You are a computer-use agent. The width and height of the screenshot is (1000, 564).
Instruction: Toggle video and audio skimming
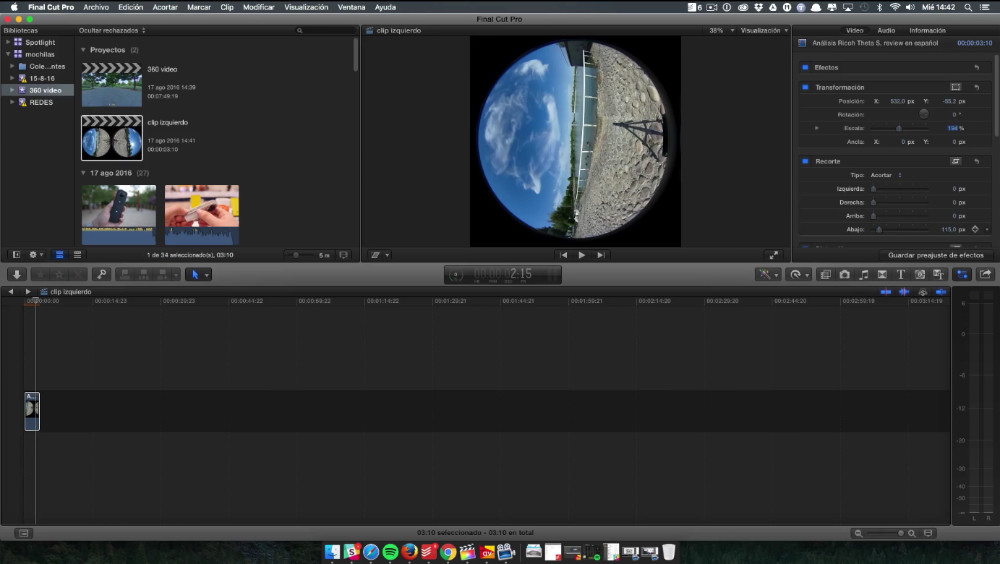[x=886, y=292]
